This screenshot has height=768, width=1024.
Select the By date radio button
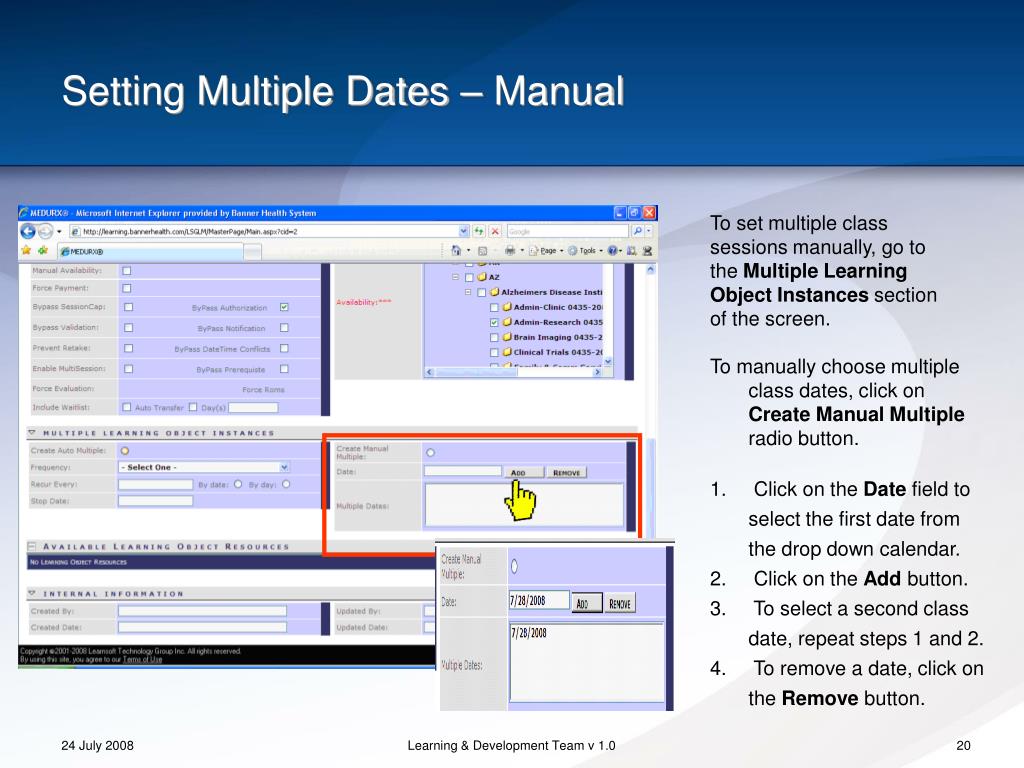coord(238,484)
